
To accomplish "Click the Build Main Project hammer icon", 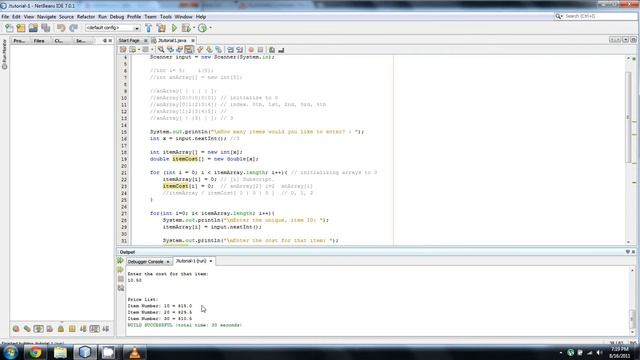I will [149, 28].
